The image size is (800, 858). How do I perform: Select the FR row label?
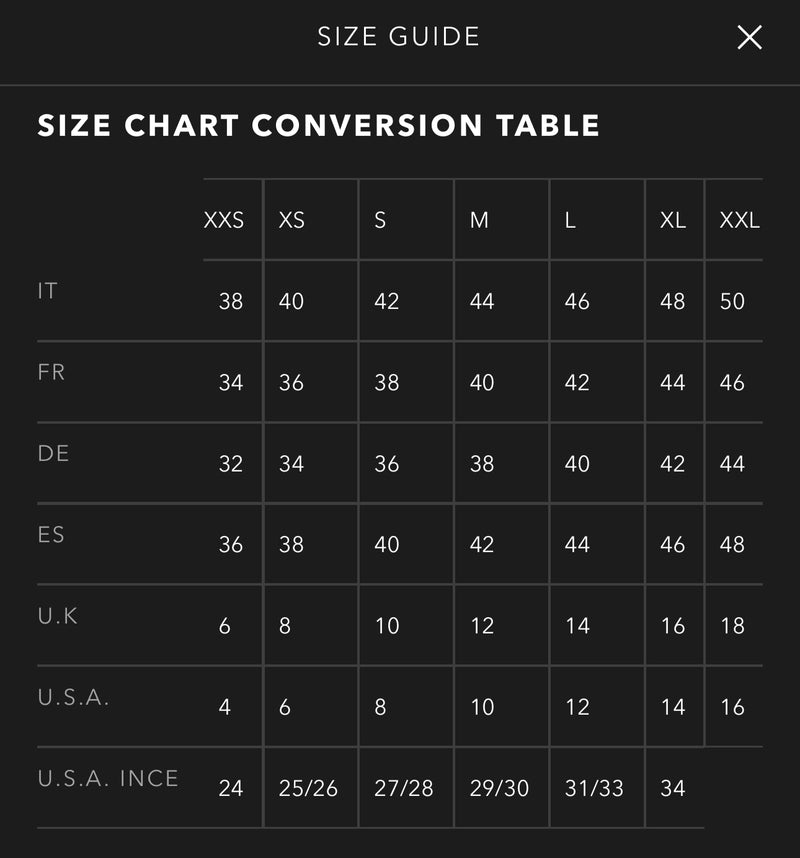pos(51,372)
